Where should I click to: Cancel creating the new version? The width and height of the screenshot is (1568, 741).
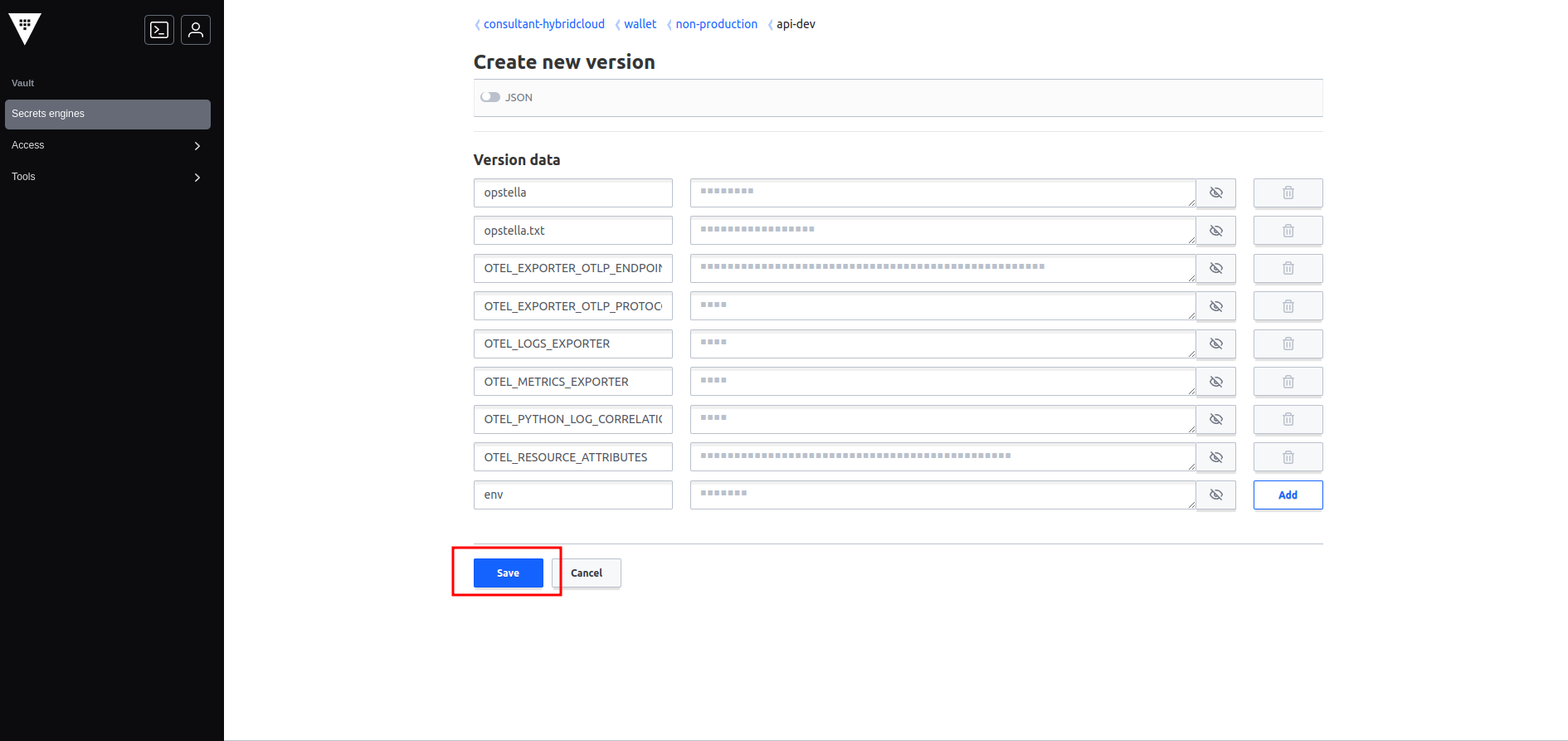[x=587, y=573]
